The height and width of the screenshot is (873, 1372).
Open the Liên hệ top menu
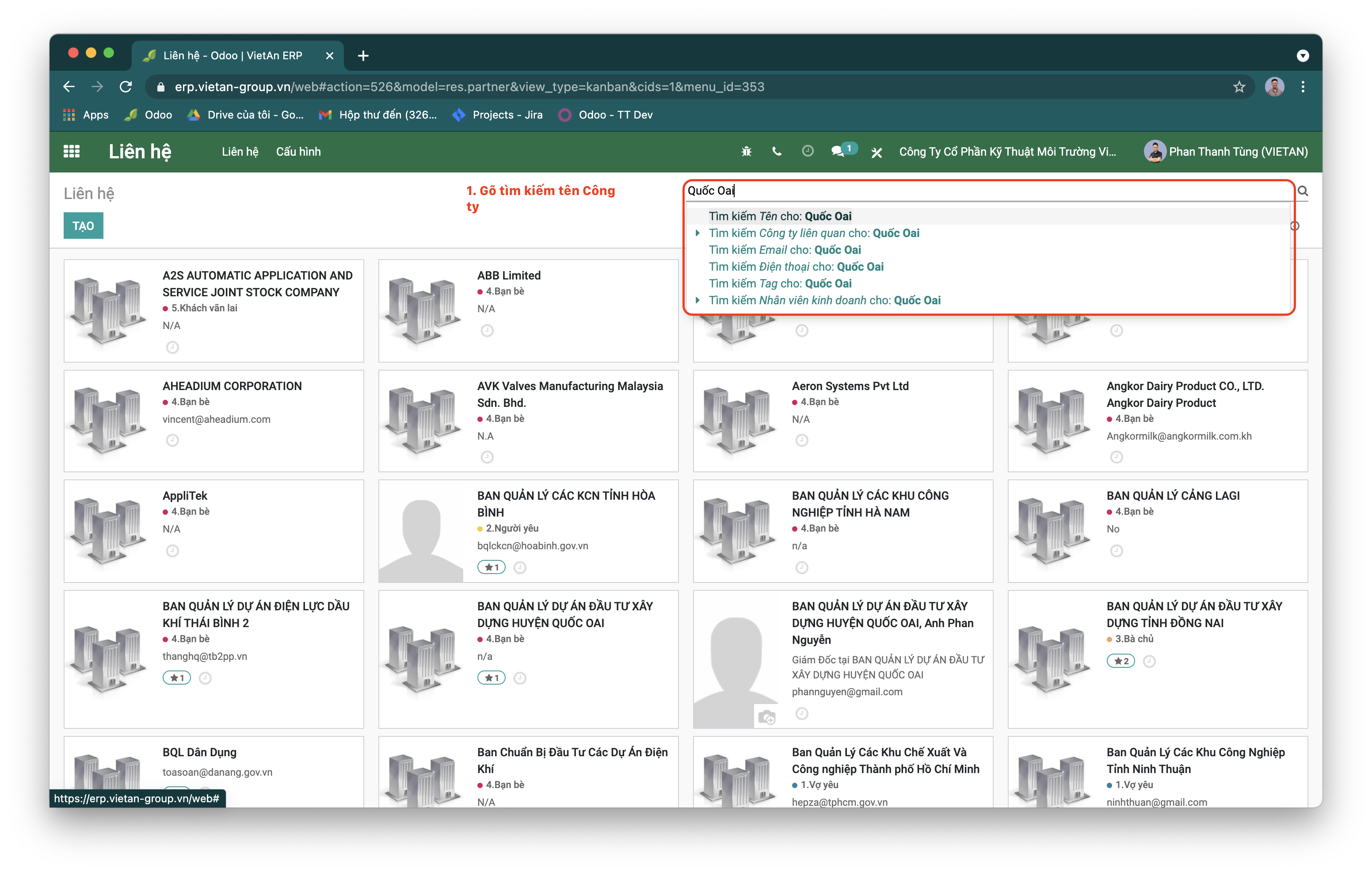[240, 152]
